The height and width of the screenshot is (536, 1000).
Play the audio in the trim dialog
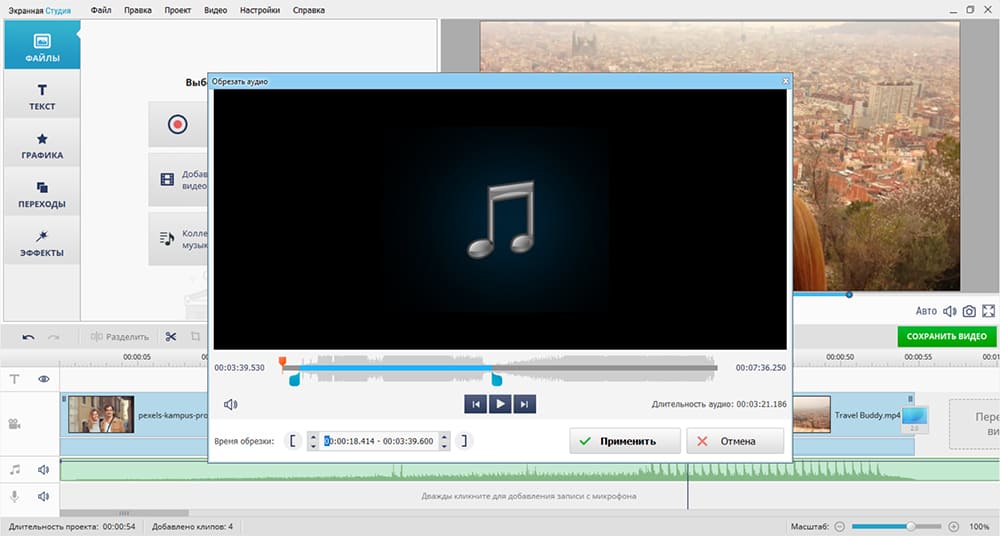pyautogui.click(x=500, y=404)
